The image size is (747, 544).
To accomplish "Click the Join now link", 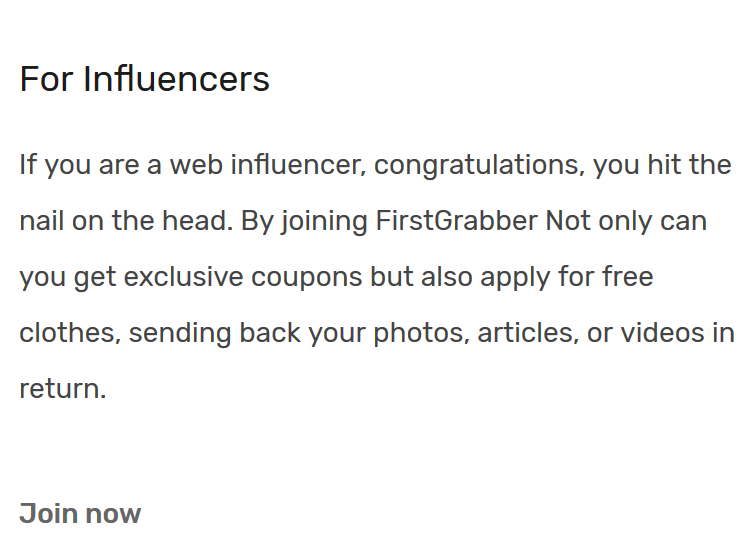I will 80,514.
